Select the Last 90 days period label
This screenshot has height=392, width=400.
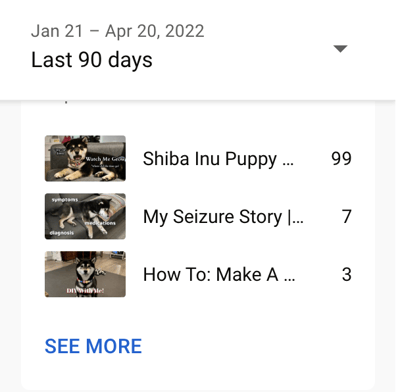tap(92, 60)
